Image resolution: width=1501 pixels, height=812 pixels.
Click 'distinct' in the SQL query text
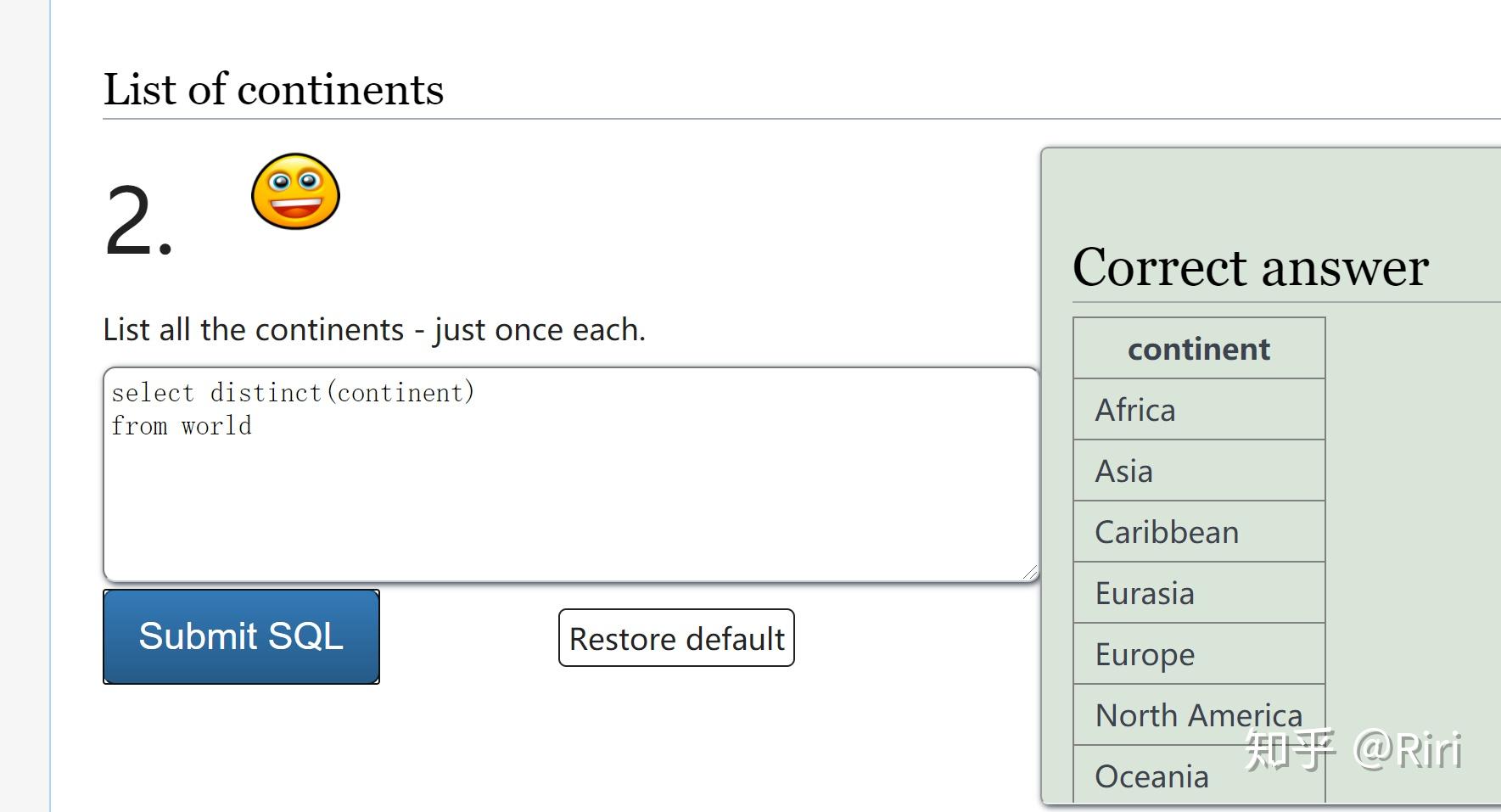(266, 393)
